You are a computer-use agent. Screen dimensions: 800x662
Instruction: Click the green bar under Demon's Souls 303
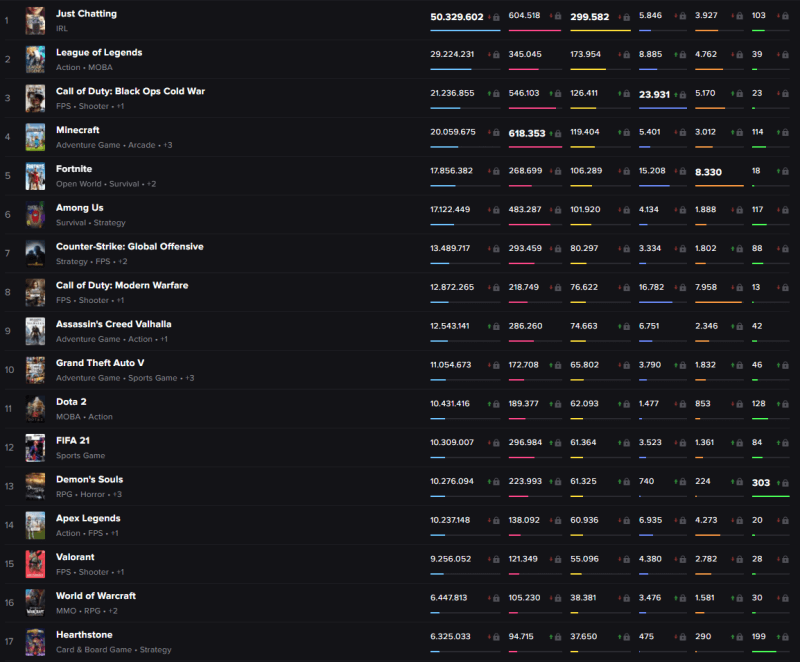[770, 496]
